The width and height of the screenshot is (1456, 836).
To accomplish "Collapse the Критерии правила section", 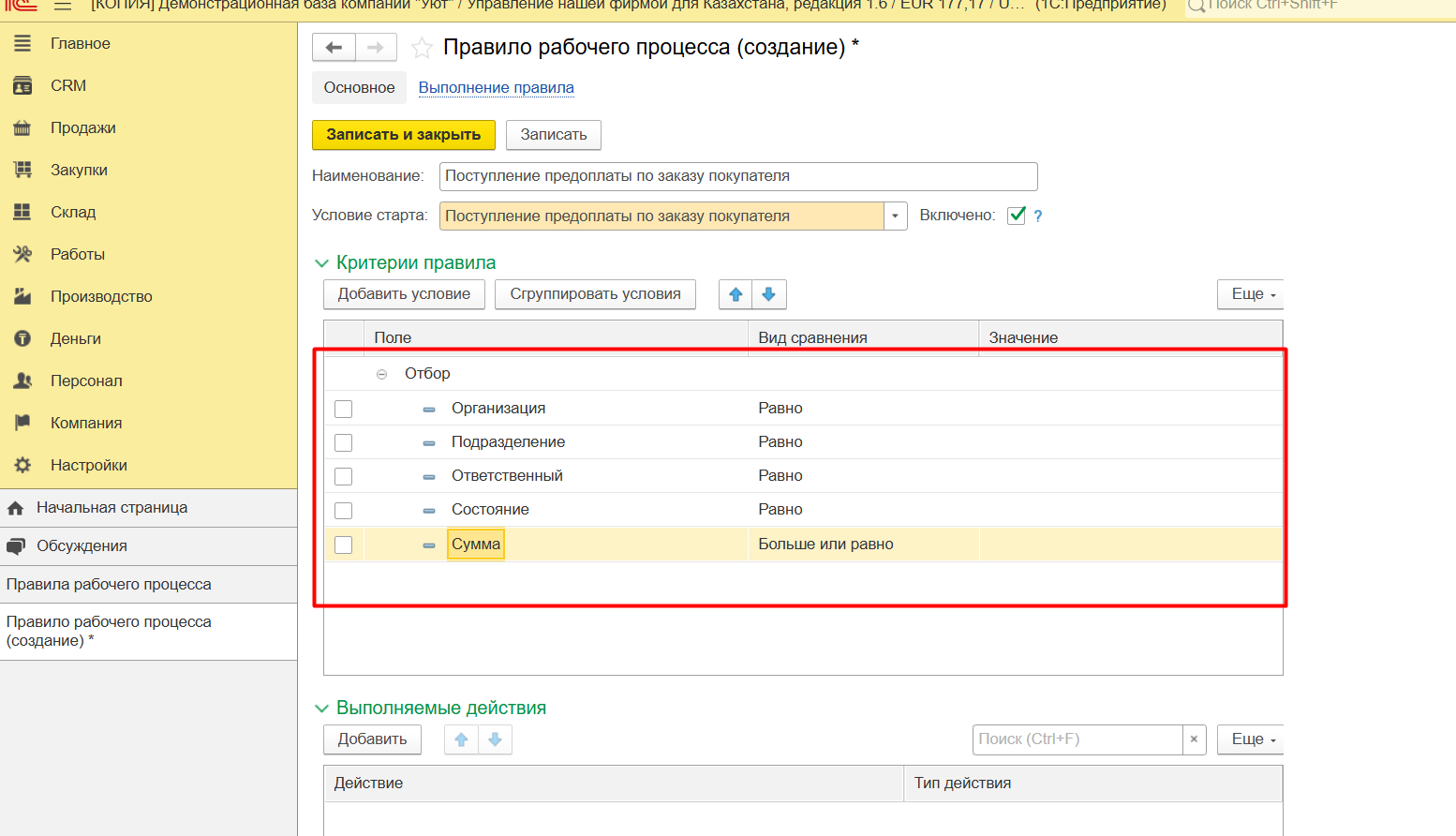I will click(321, 263).
